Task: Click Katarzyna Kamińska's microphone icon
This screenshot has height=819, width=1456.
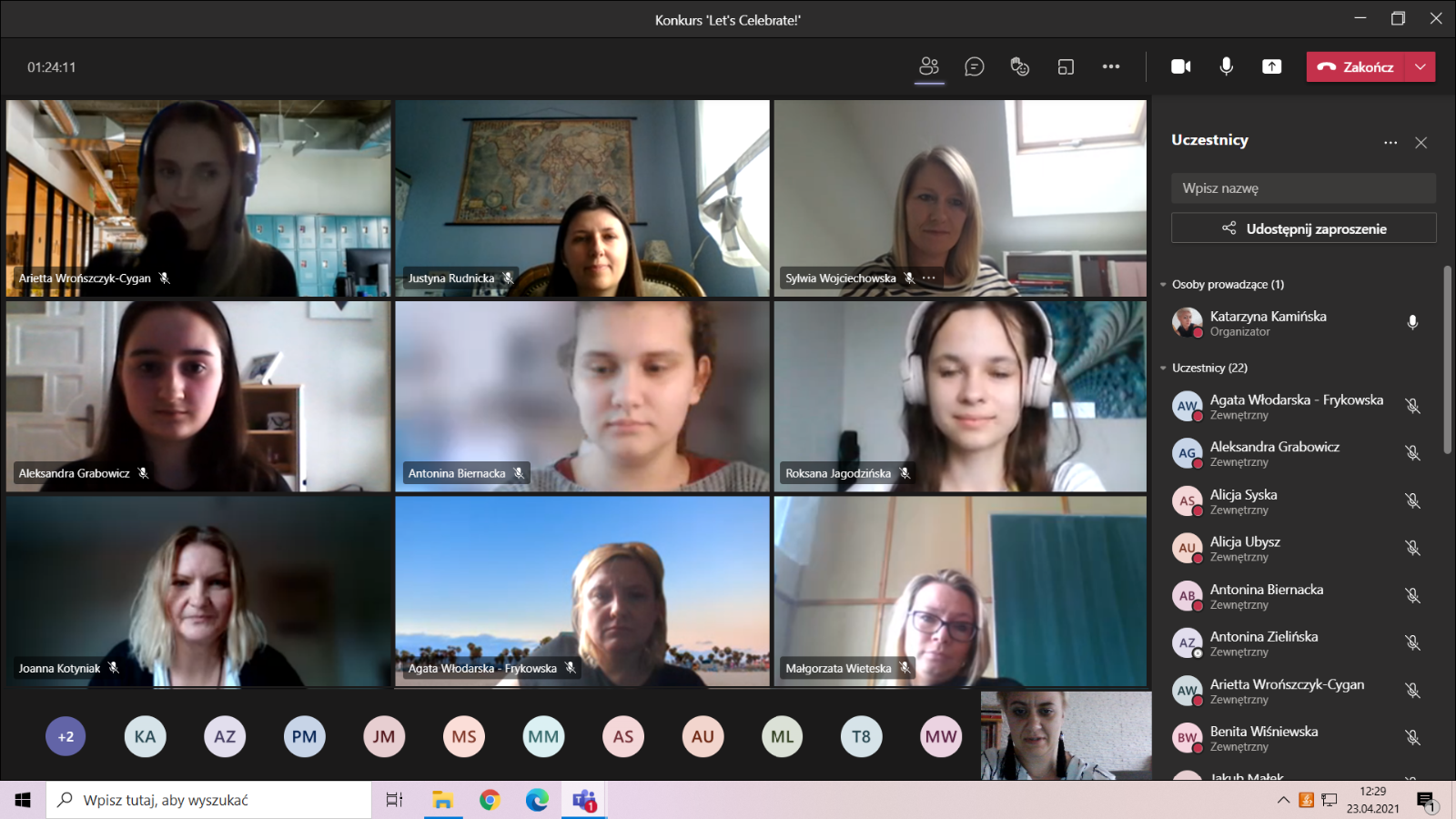Action: tap(1412, 322)
